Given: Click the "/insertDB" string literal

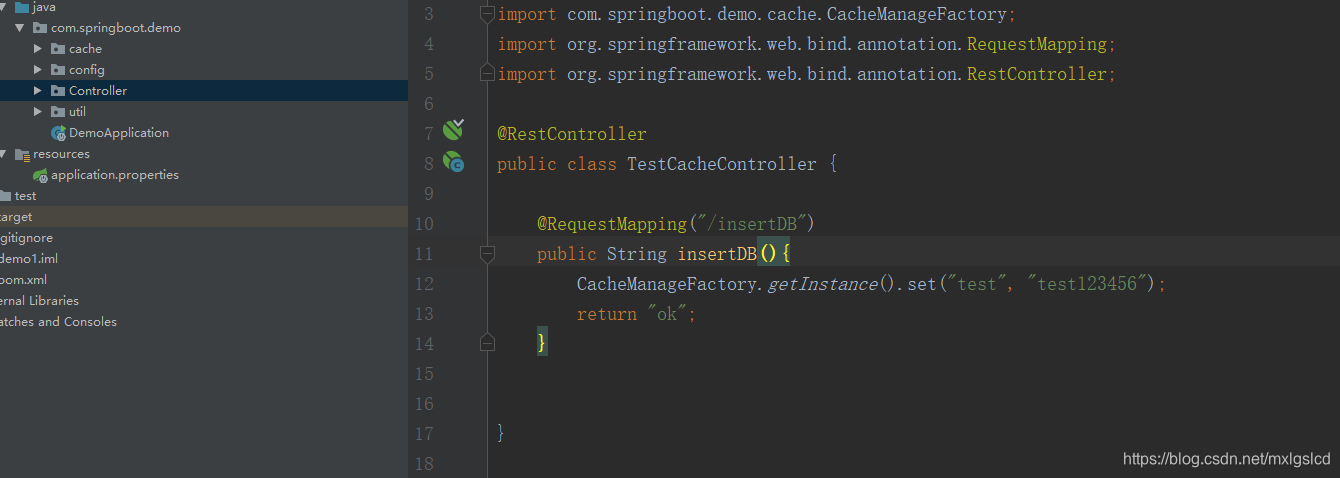Looking at the screenshot, I should click(752, 224).
